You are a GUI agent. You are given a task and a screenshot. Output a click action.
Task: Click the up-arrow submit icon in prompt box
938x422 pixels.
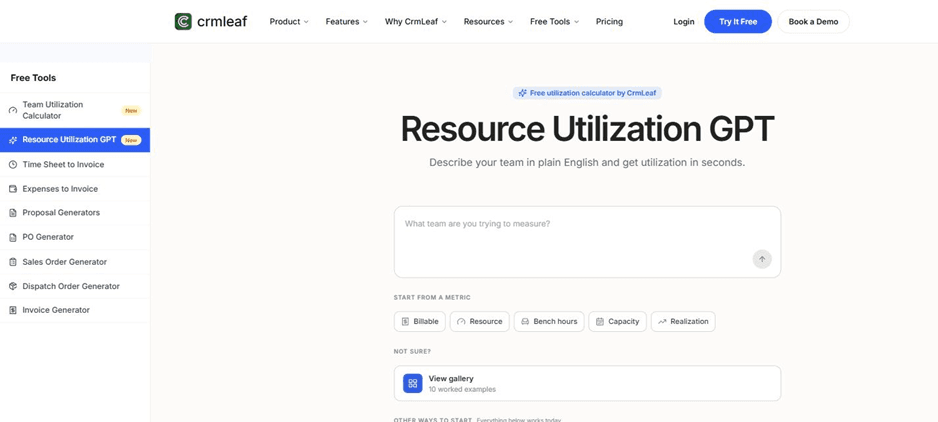point(762,259)
